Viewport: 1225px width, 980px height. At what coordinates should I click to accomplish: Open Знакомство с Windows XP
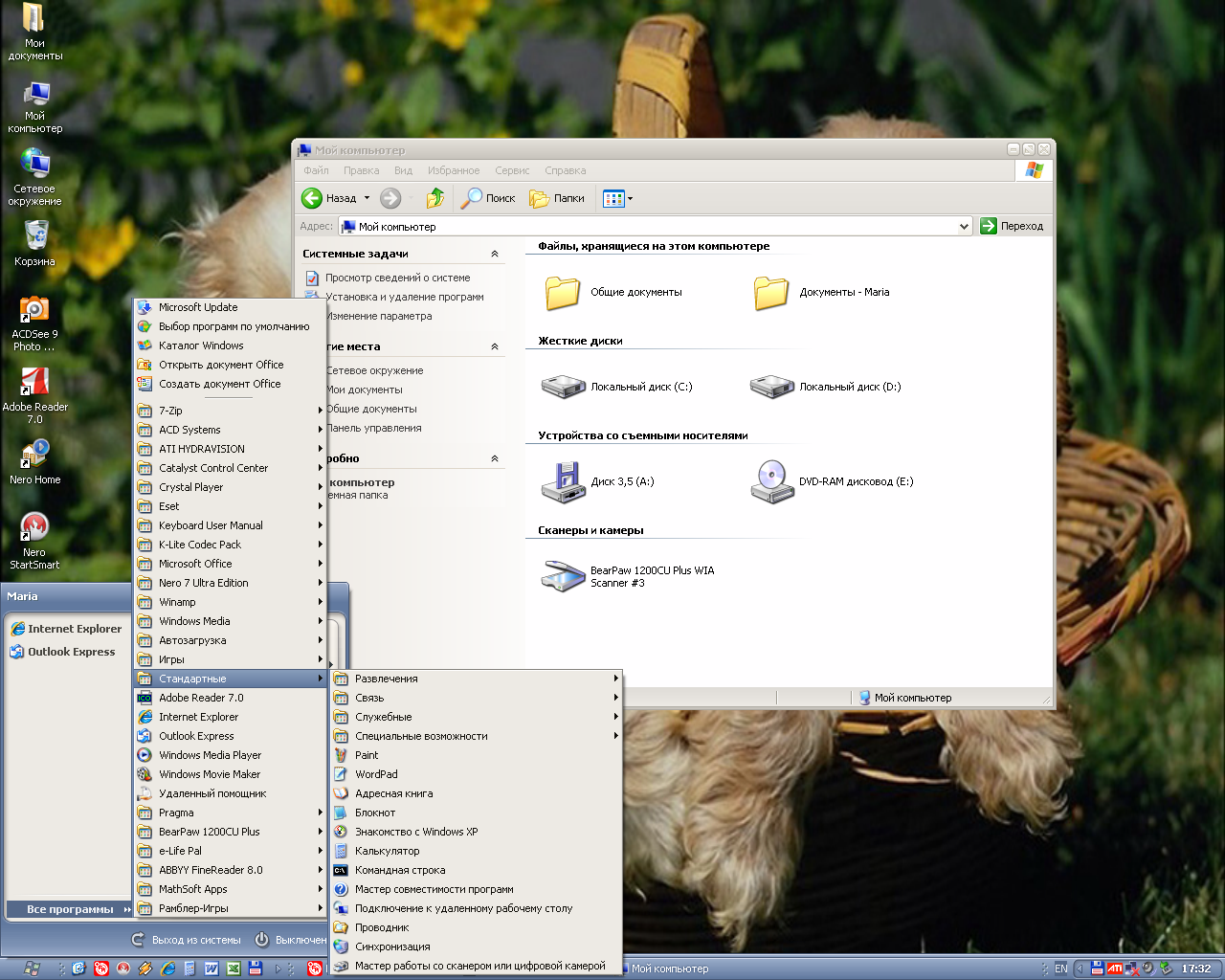476,832
